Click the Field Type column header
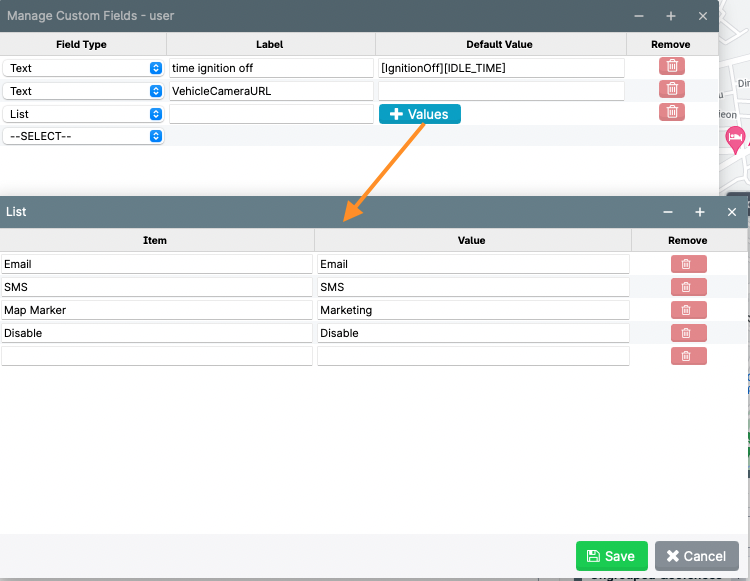 [81, 44]
